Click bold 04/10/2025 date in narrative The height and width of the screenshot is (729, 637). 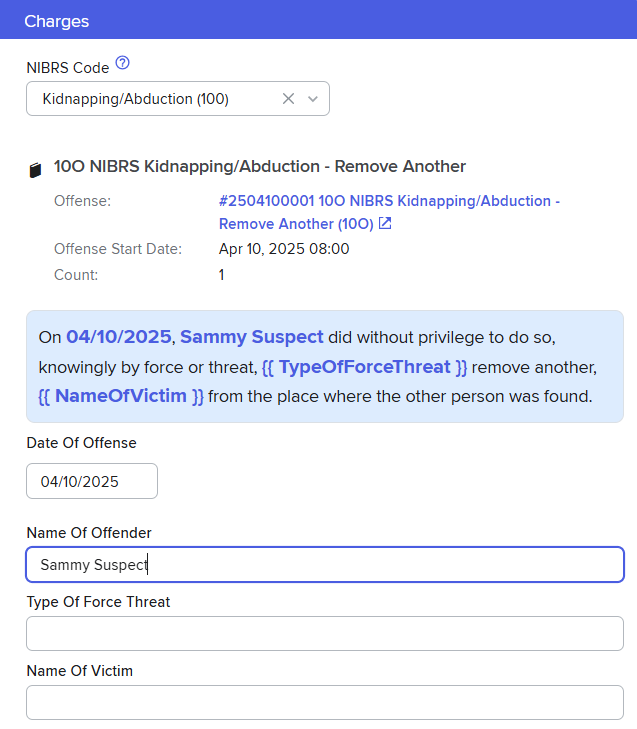(119, 337)
